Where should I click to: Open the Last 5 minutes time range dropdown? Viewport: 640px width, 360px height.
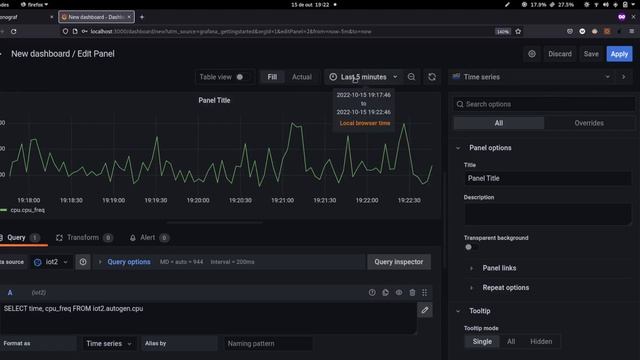click(363, 77)
